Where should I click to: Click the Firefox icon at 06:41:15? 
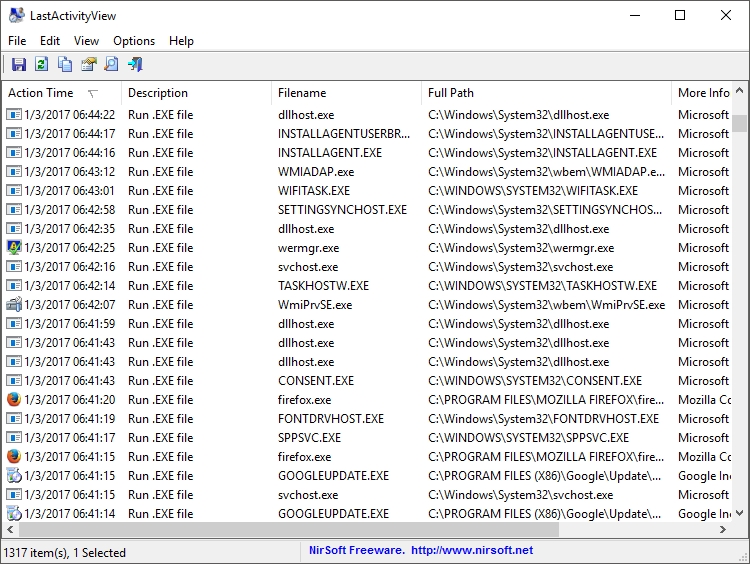tap(14, 456)
